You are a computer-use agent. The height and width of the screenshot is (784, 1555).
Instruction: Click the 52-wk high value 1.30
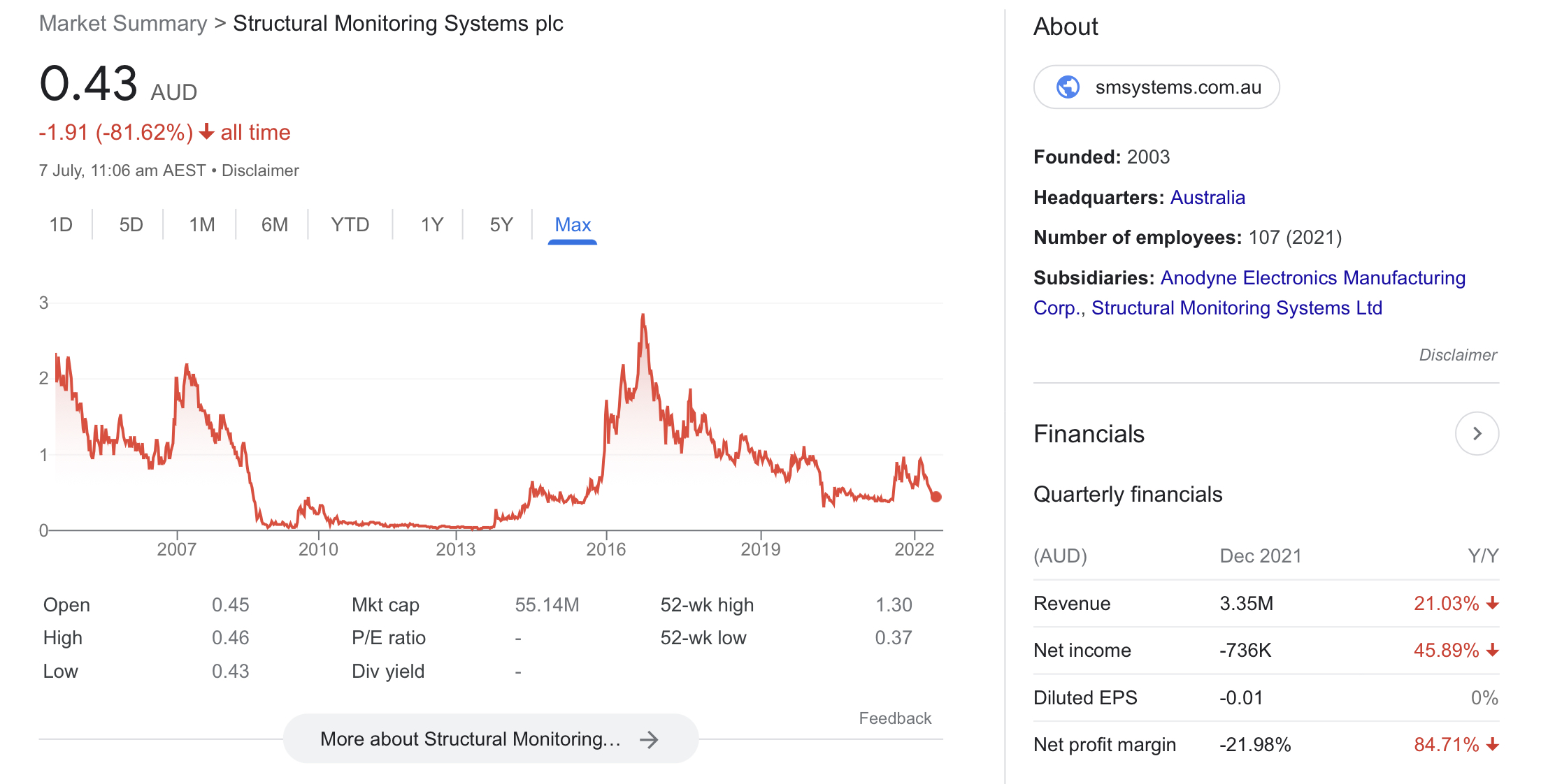point(894,605)
